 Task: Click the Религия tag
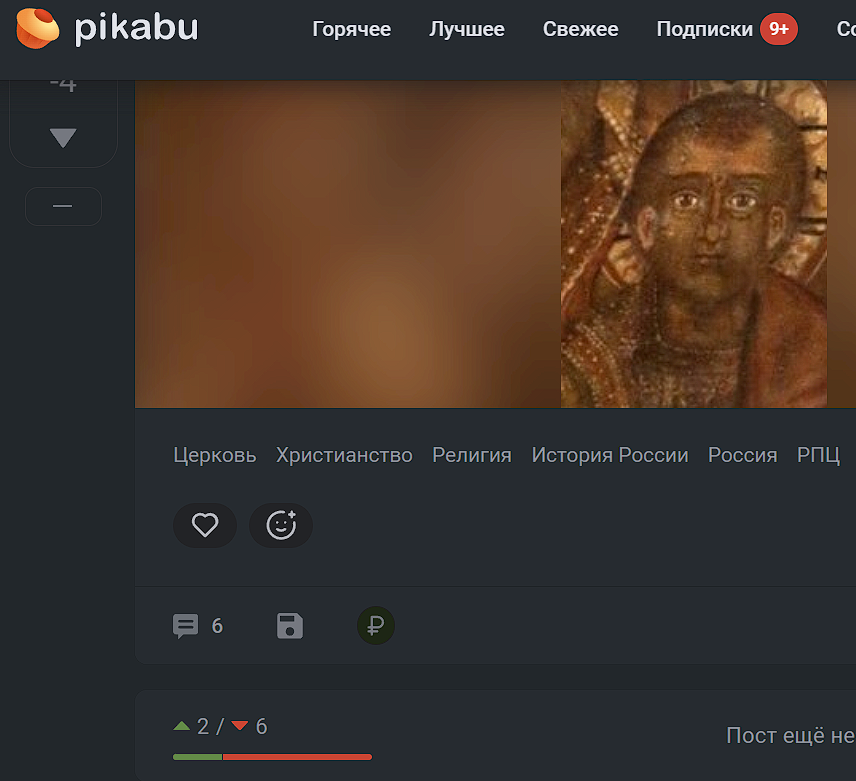(471, 455)
